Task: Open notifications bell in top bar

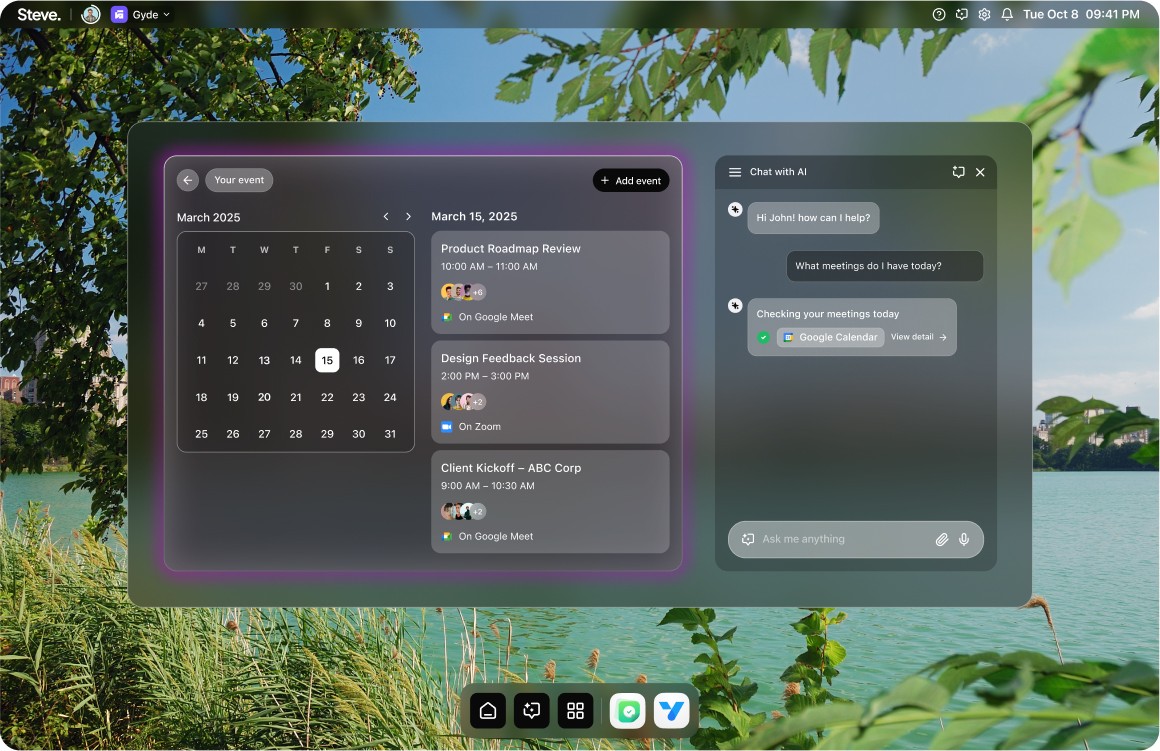Action: pyautogui.click(x=1007, y=14)
